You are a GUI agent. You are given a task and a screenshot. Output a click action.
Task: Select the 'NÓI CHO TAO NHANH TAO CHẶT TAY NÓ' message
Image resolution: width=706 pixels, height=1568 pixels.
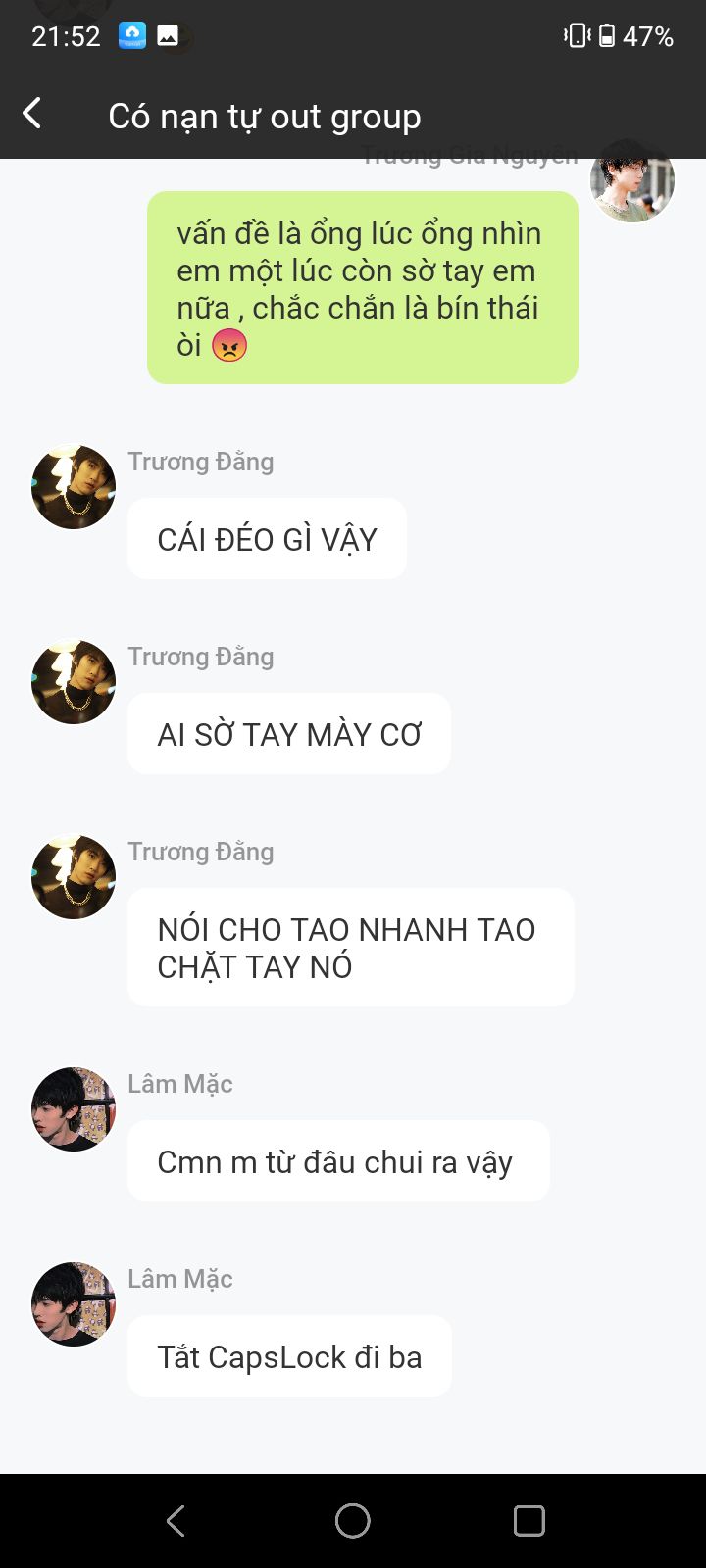tap(351, 948)
